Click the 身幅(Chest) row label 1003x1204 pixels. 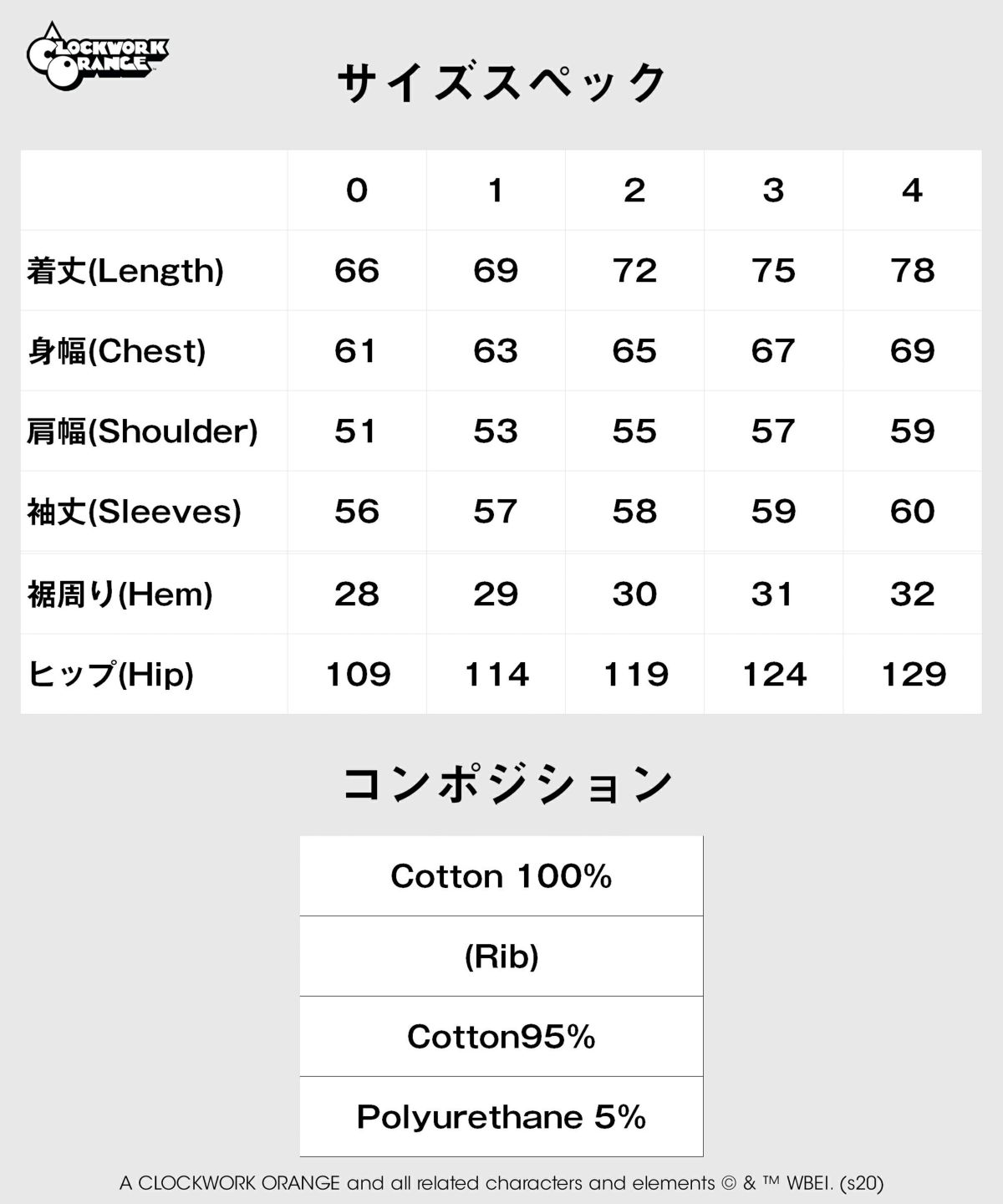[x=116, y=351]
